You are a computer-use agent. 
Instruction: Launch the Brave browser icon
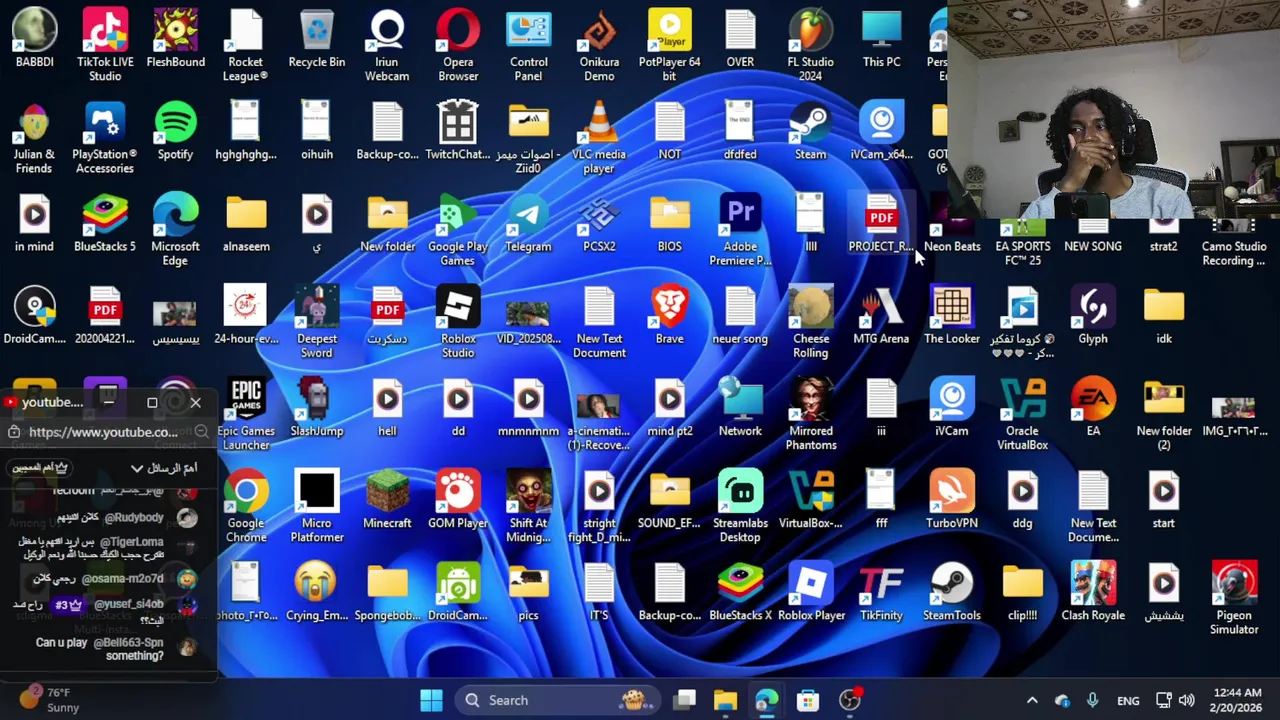(670, 316)
